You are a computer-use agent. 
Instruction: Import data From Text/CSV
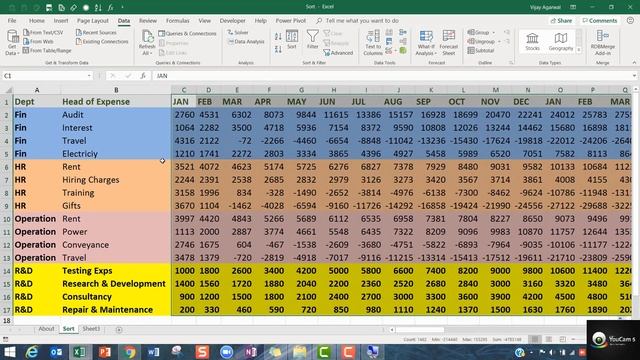(x=43, y=32)
